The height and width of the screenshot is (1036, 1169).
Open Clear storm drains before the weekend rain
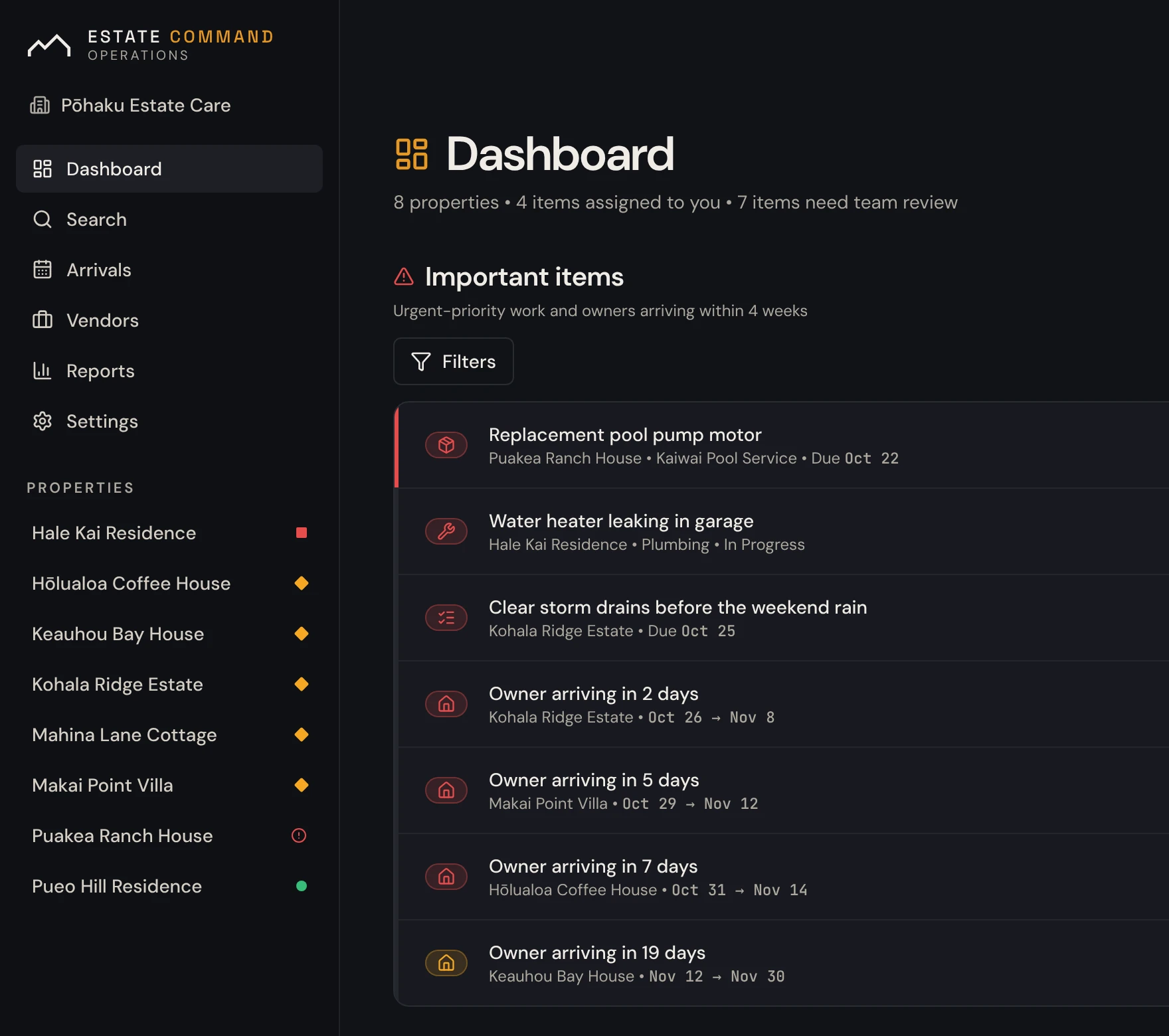(x=783, y=618)
